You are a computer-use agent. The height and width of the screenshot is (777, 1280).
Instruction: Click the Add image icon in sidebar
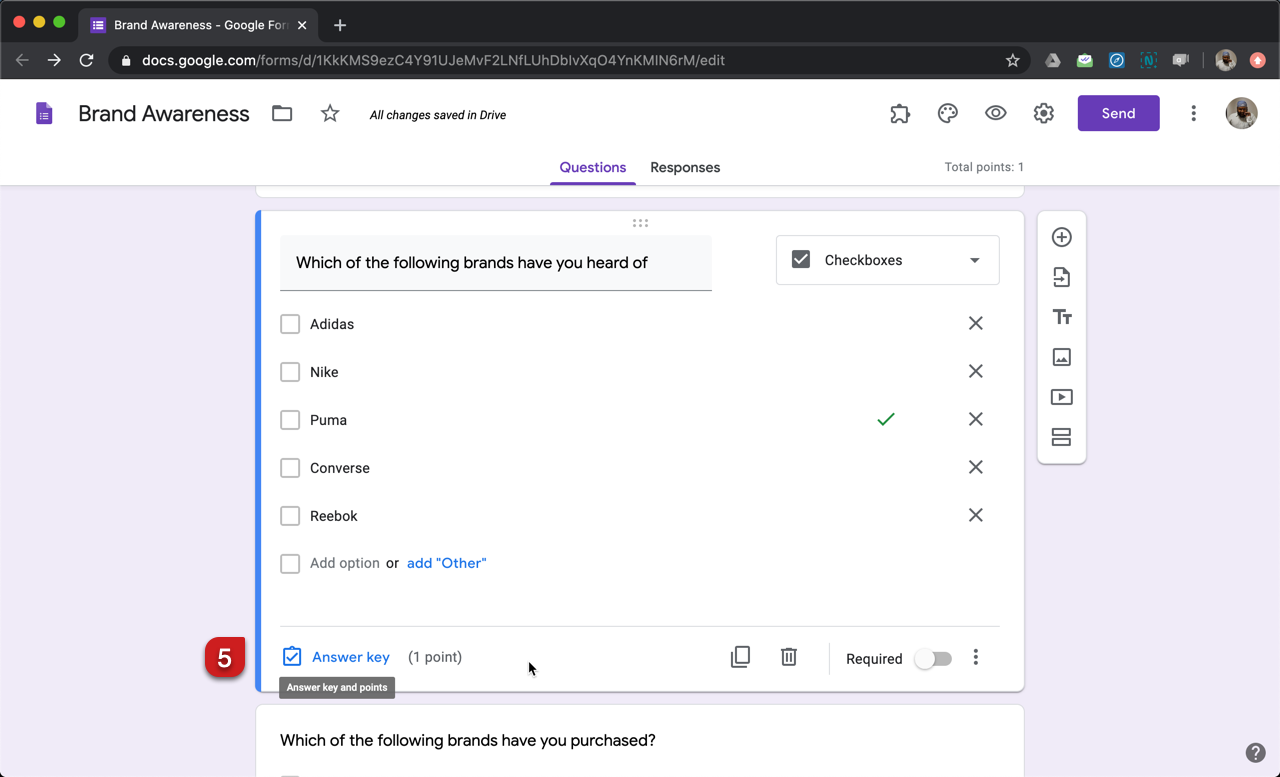click(x=1061, y=357)
